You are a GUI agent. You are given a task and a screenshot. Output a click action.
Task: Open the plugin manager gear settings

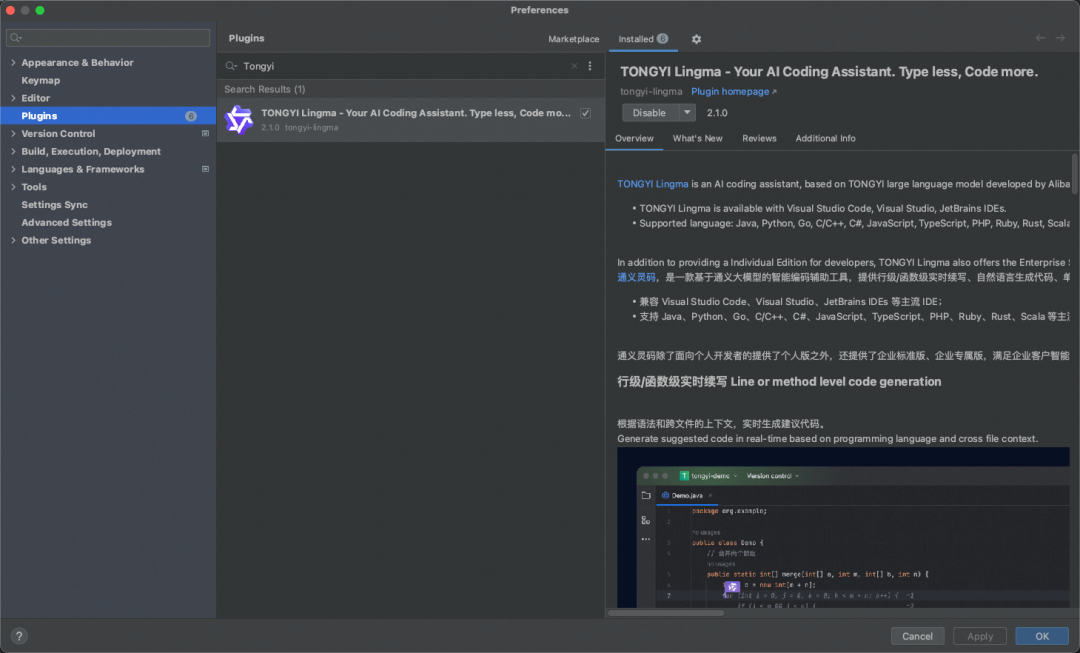click(x=696, y=39)
